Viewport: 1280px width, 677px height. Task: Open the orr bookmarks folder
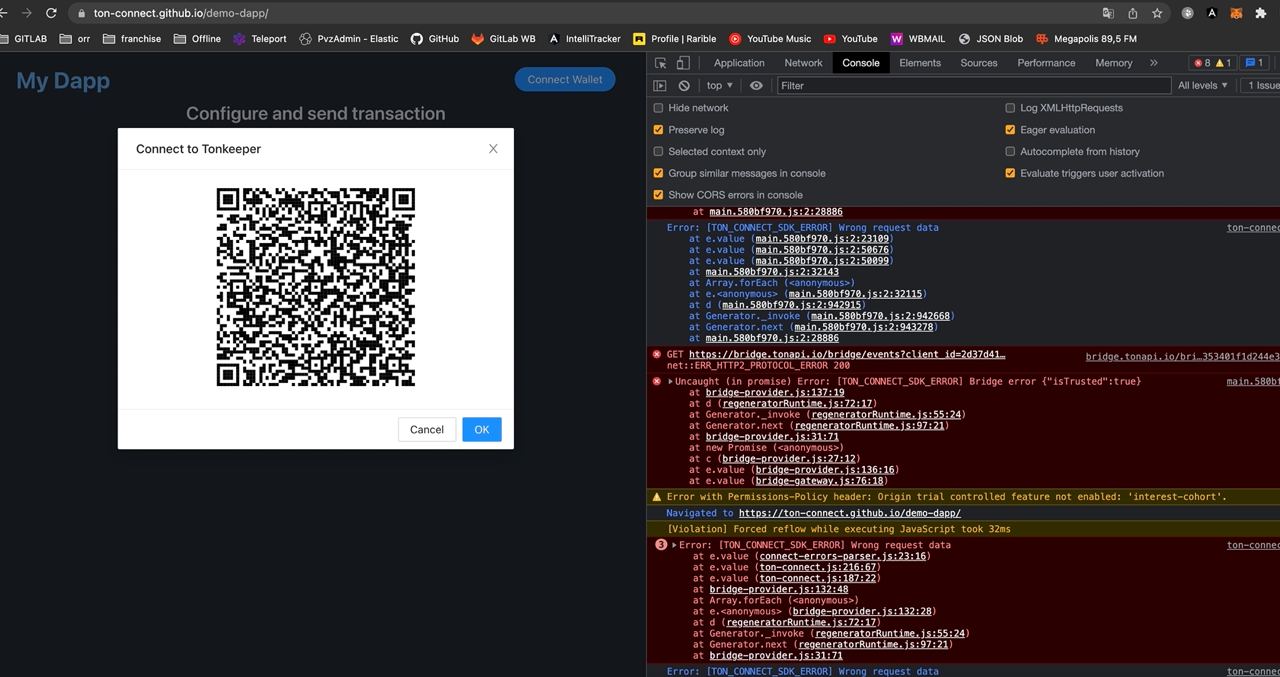tap(75, 39)
